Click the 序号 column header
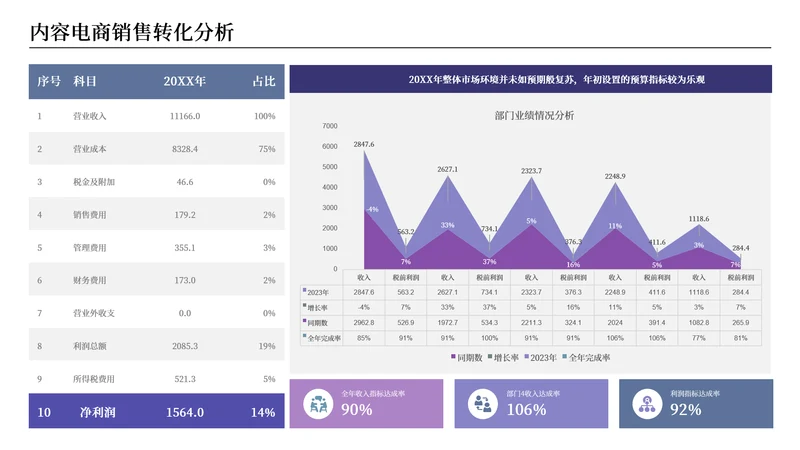 pos(48,81)
